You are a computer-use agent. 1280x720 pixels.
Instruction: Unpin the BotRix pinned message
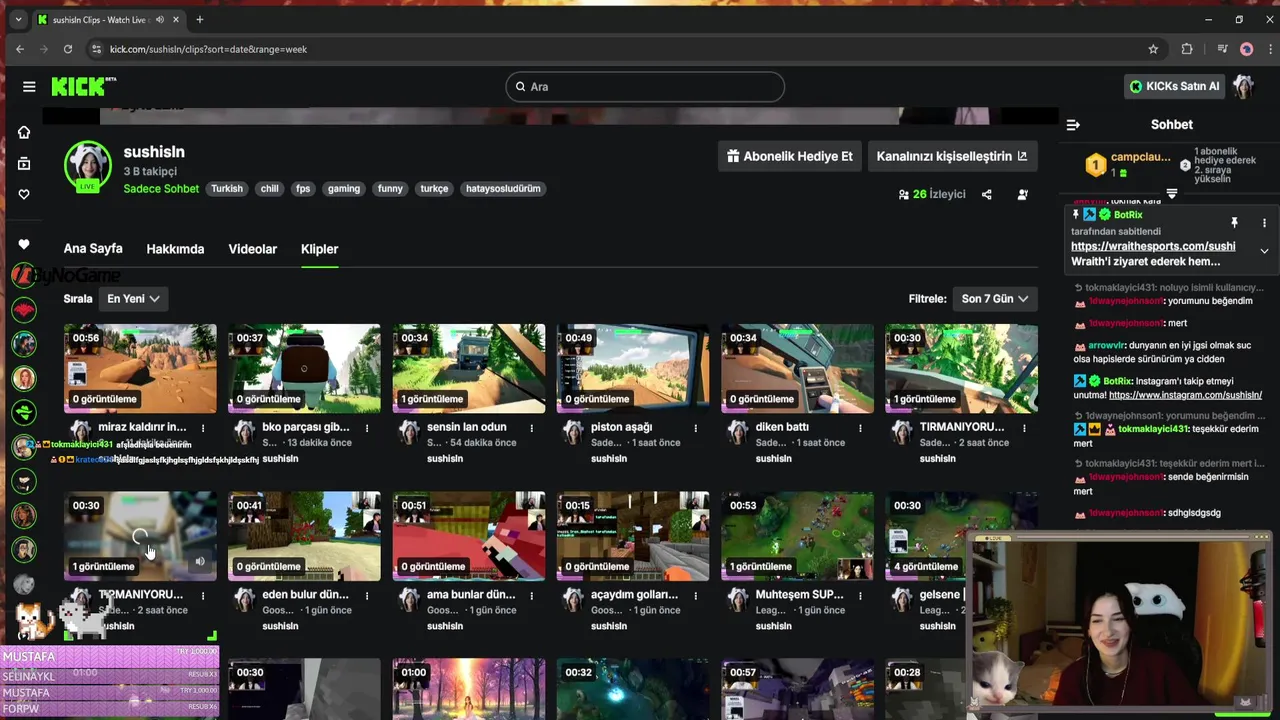[1234, 223]
